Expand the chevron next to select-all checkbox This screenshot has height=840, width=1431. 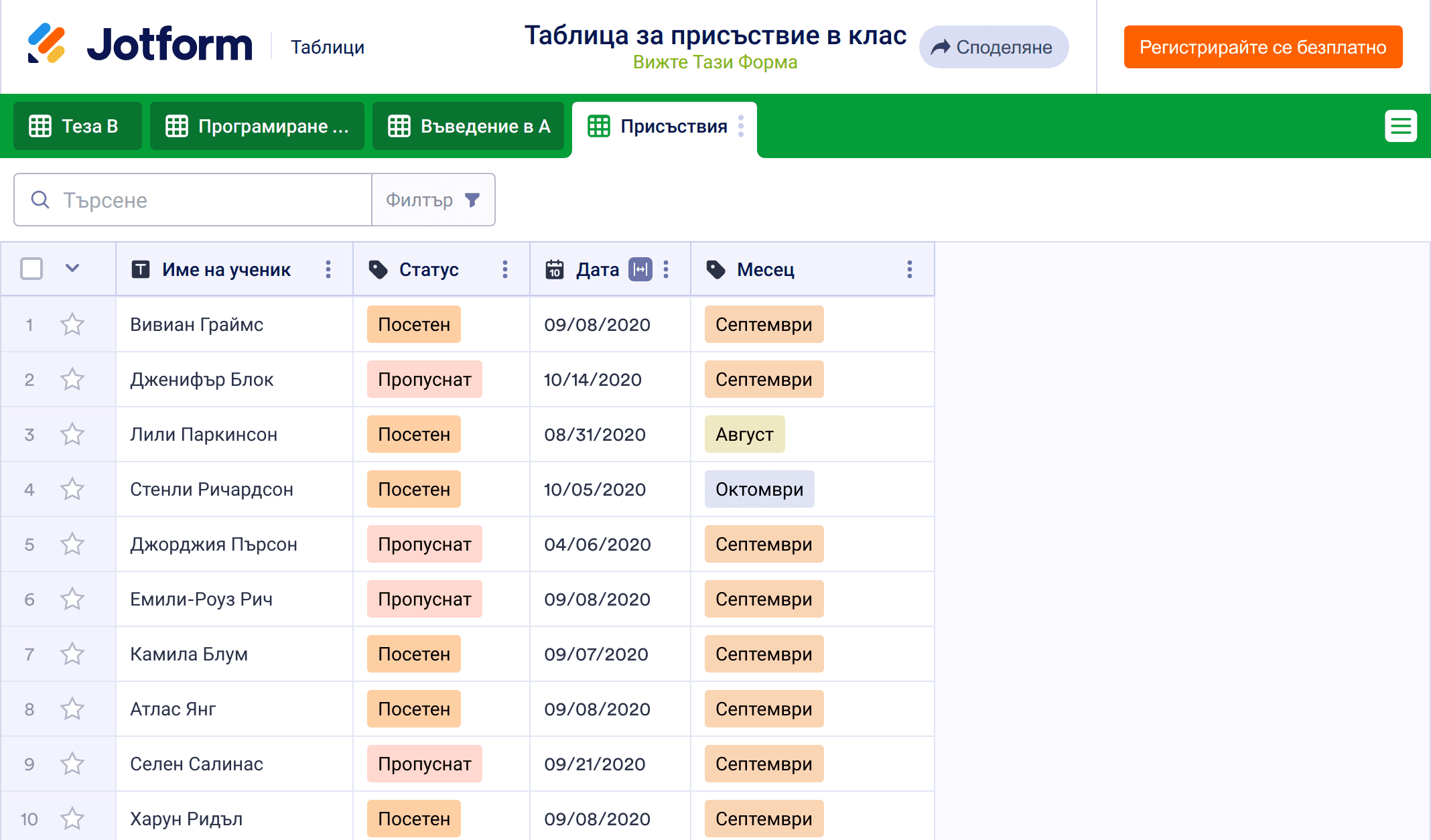pos(72,269)
